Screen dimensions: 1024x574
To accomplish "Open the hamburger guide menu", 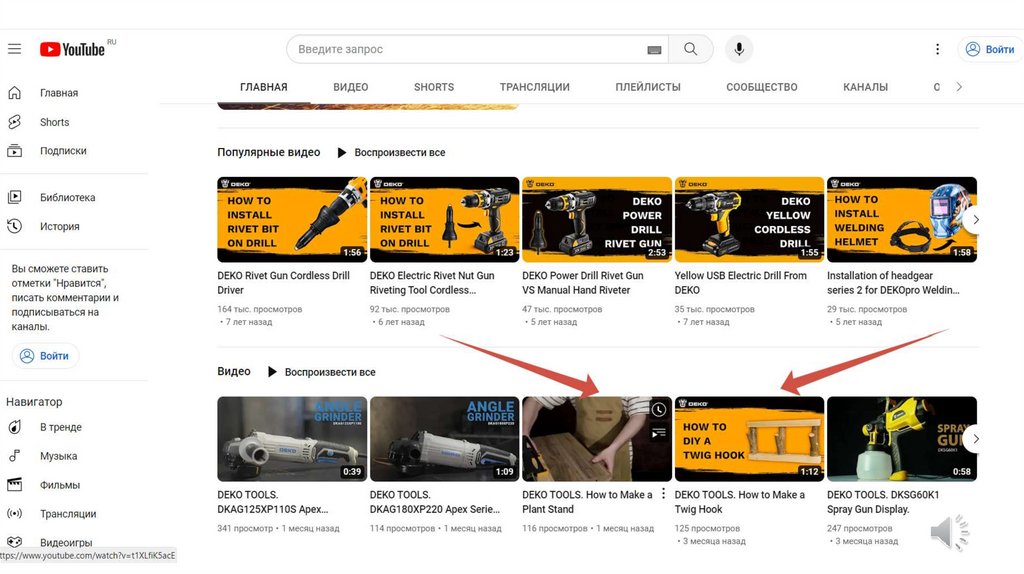I will point(14,49).
